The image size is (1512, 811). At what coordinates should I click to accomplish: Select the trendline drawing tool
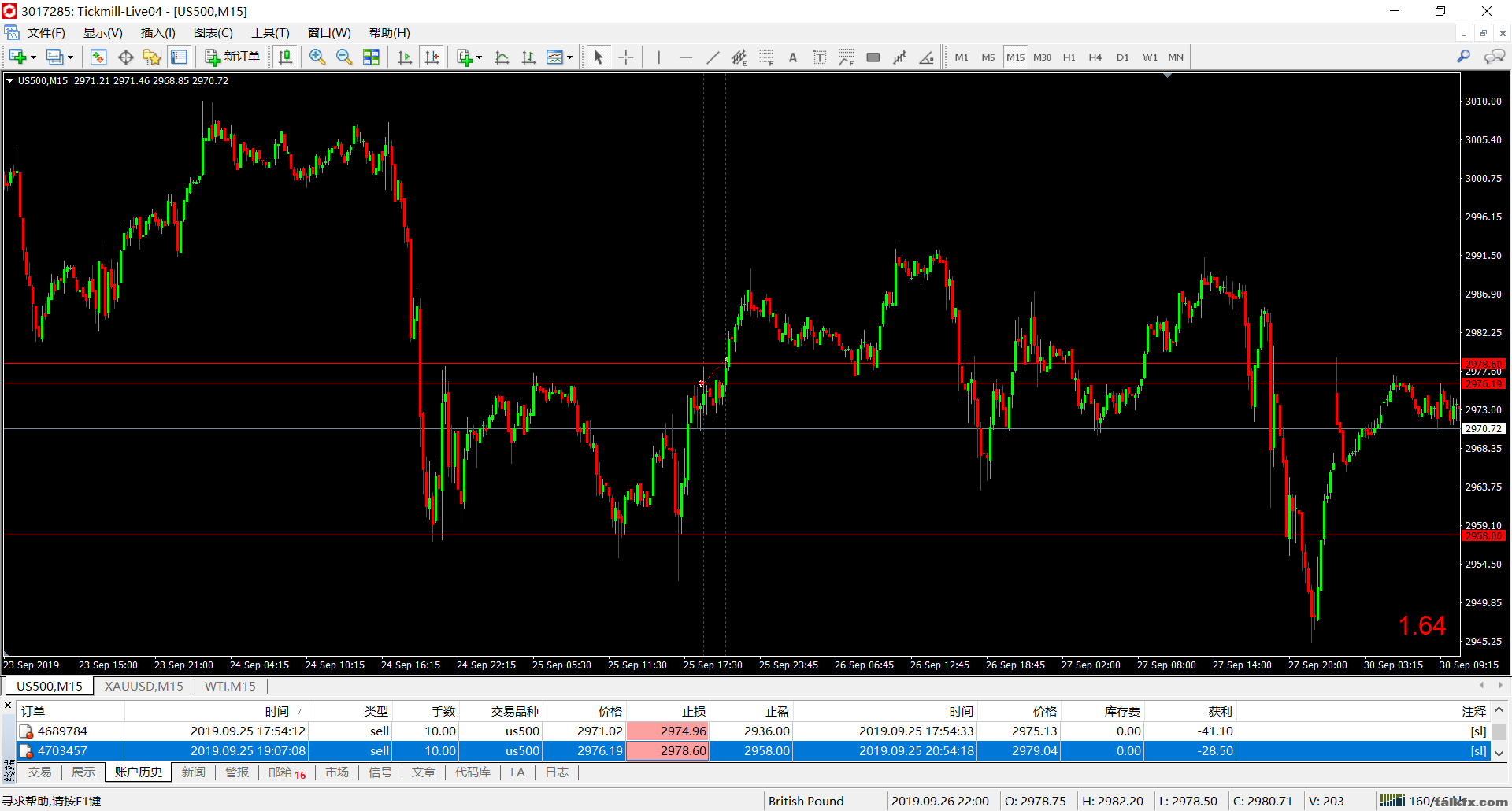point(713,57)
